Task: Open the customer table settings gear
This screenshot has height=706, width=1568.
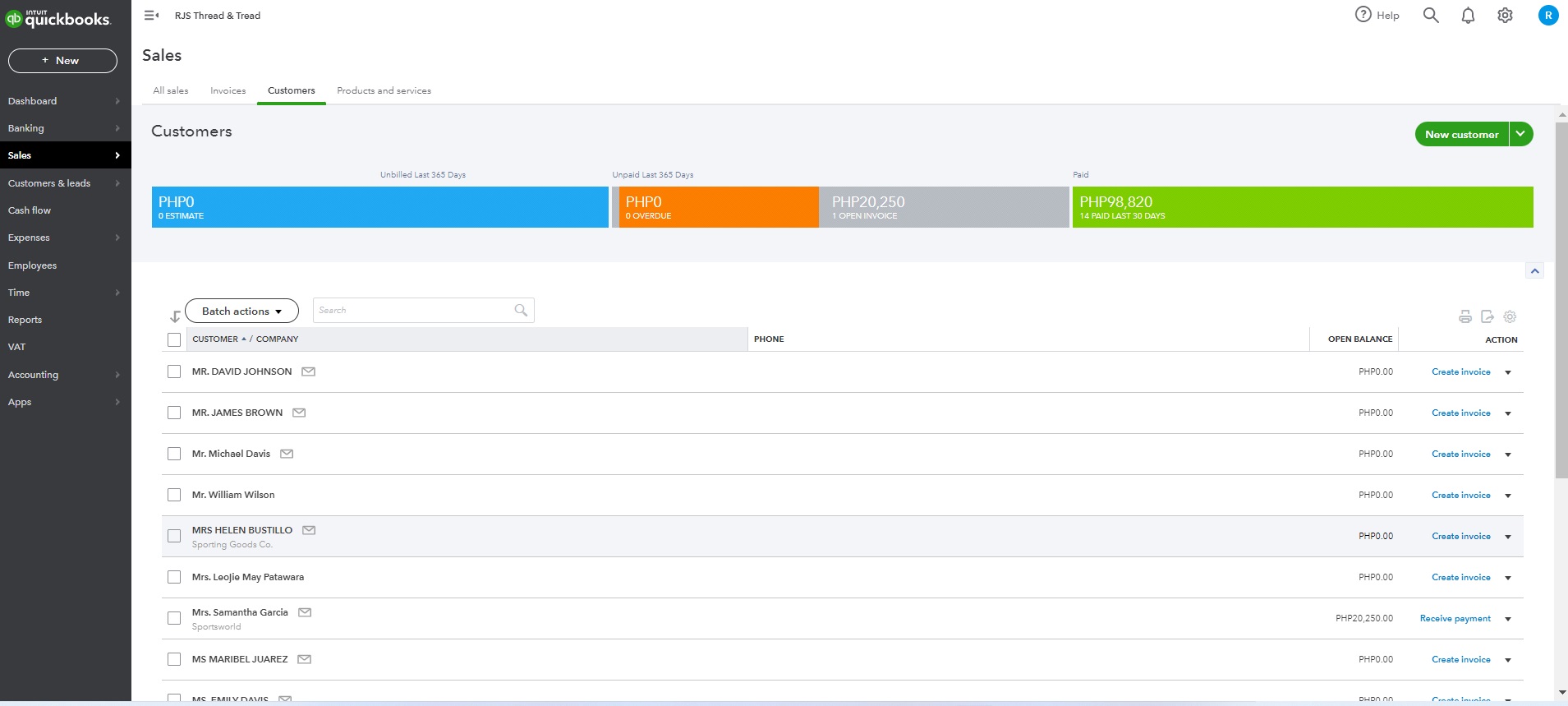Action: click(x=1510, y=316)
